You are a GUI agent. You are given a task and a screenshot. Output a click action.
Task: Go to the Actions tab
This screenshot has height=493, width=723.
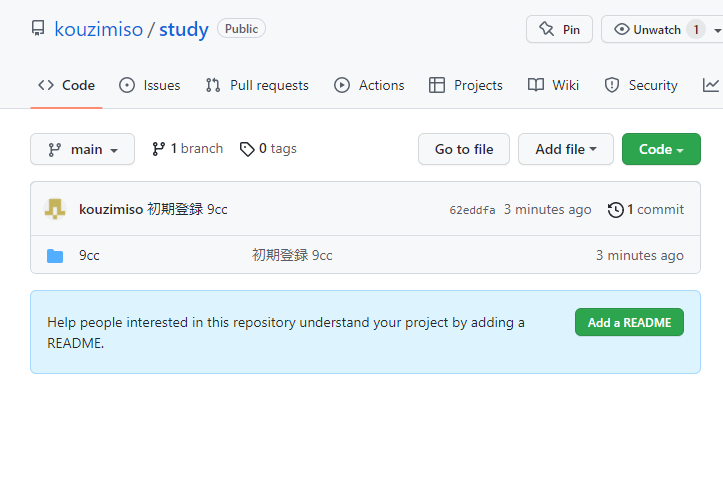pos(369,85)
